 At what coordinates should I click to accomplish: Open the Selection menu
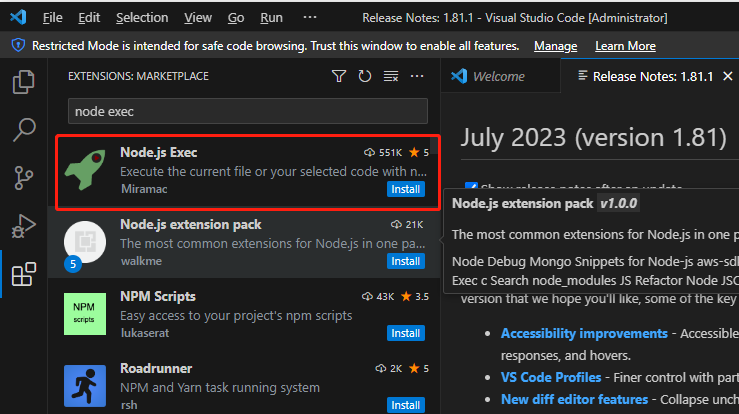[142, 18]
